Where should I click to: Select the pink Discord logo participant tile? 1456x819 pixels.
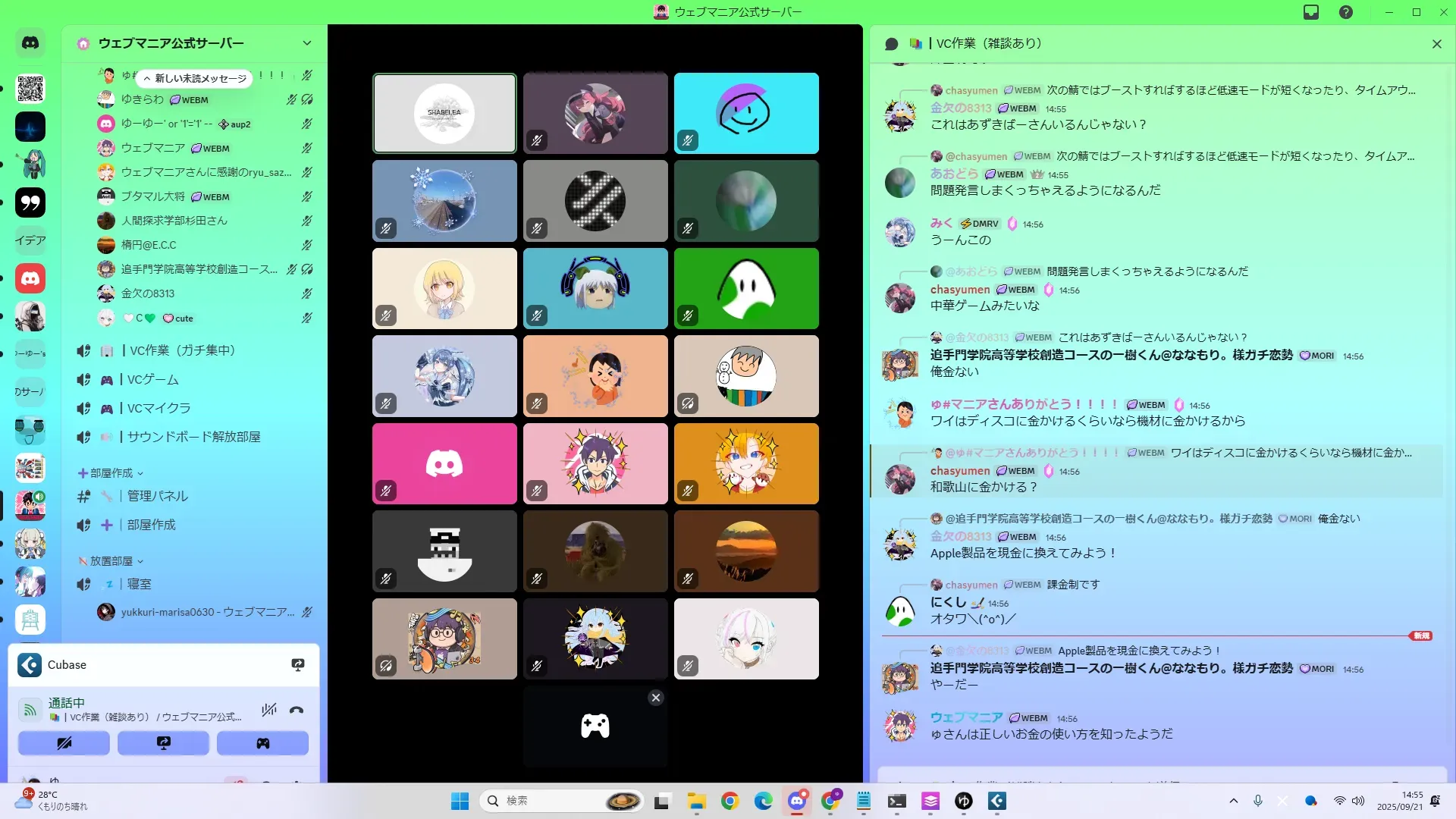(x=444, y=463)
